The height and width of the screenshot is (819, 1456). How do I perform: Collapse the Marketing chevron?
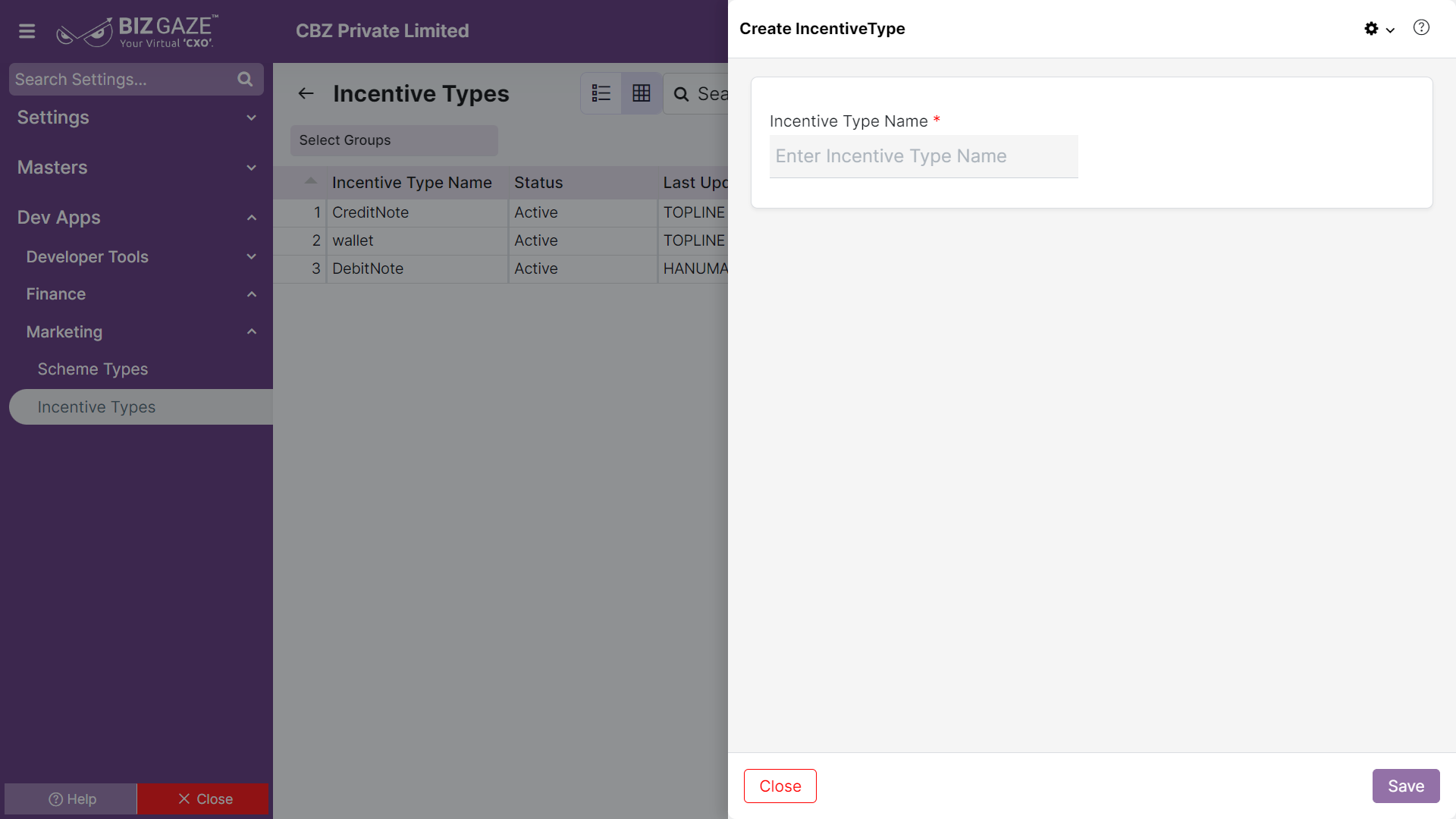pos(252,331)
